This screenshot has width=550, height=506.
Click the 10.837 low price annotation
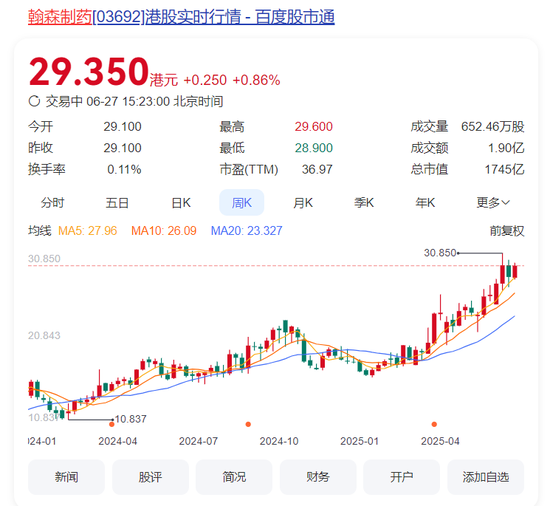(x=130, y=419)
